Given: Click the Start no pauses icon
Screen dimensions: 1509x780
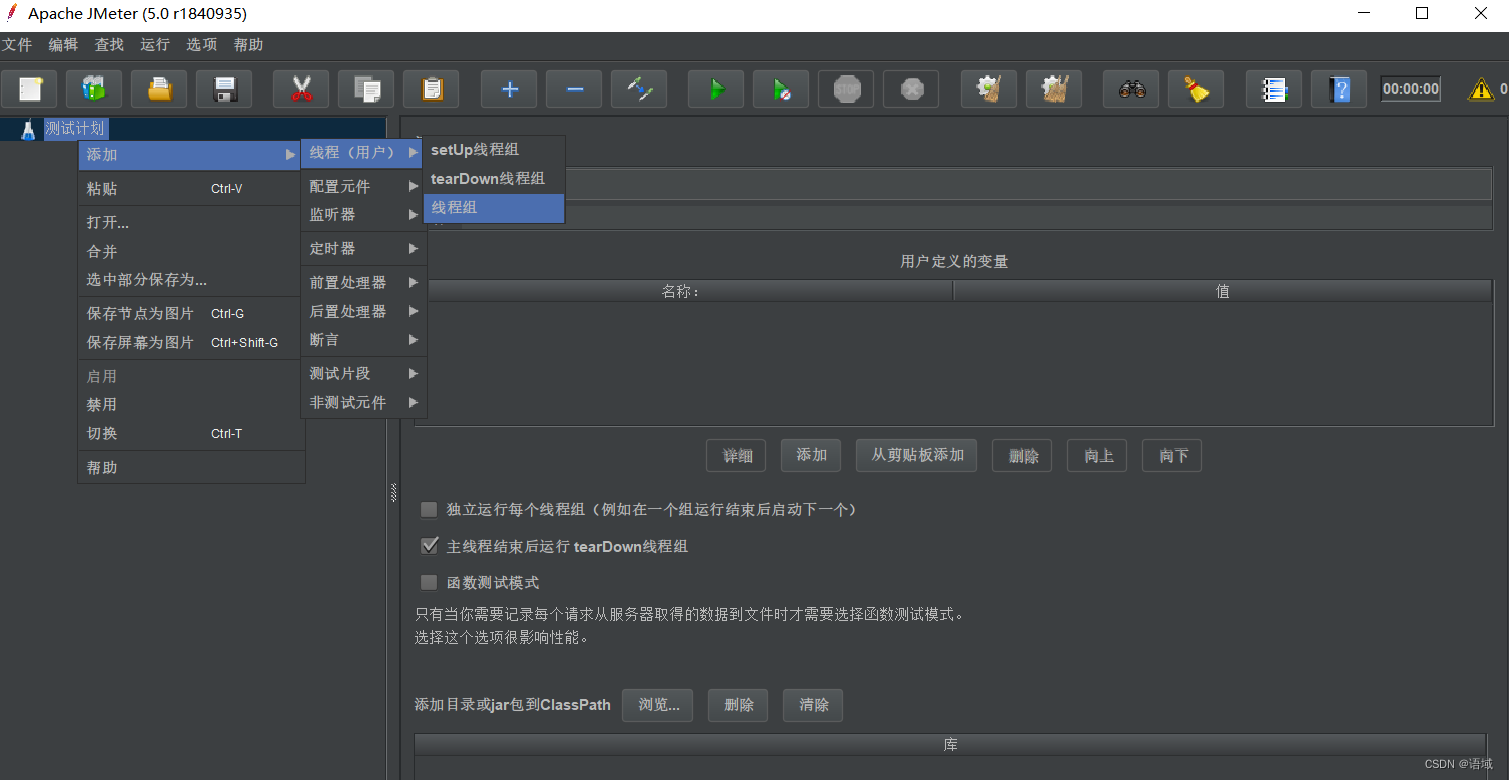Looking at the screenshot, I should click(x=781, y=89).
